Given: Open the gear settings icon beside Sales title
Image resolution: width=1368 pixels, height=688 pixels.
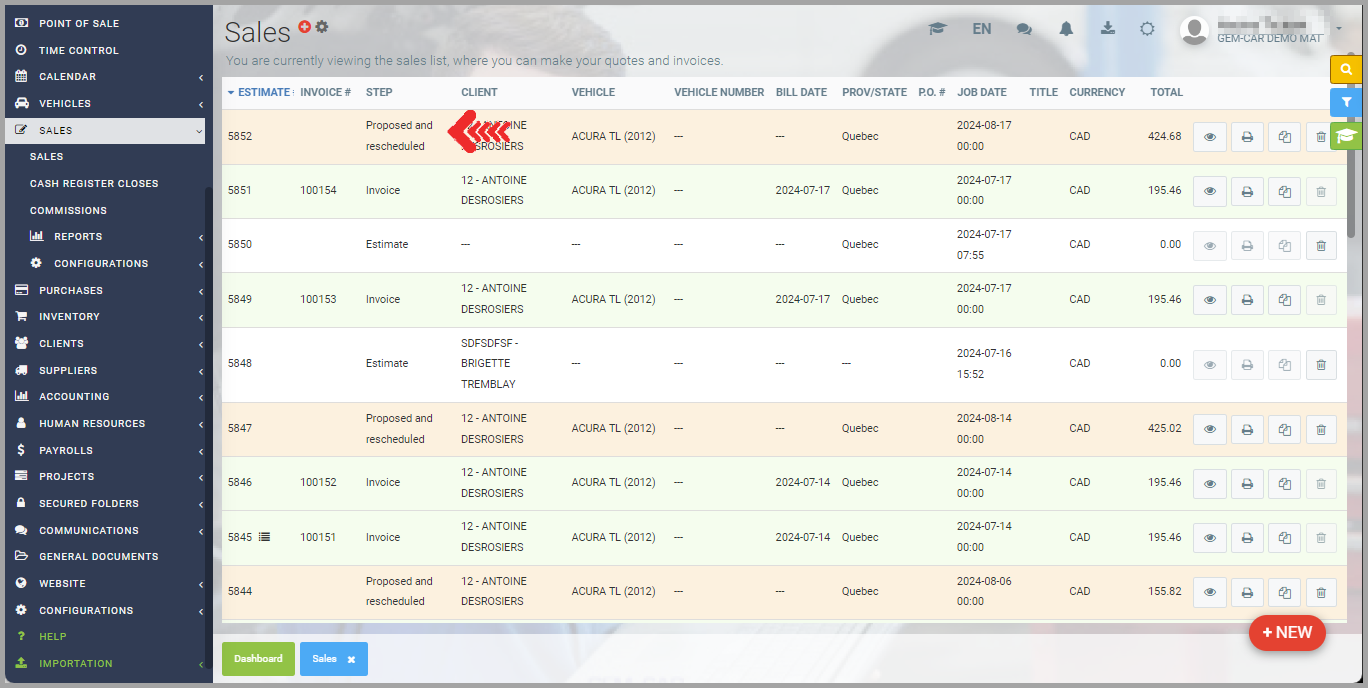Looking at the screenshot, I should pyautogui.click(x=321, y=27).
